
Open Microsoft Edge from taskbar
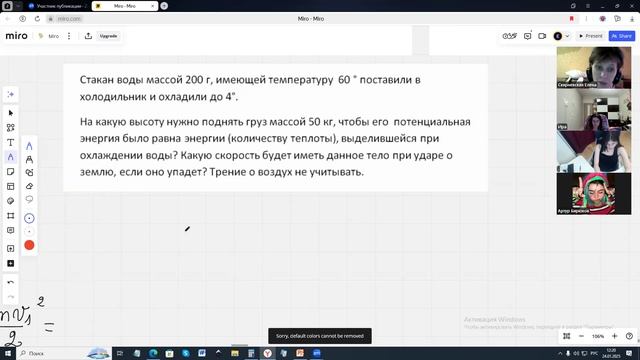tap(153, 353)
